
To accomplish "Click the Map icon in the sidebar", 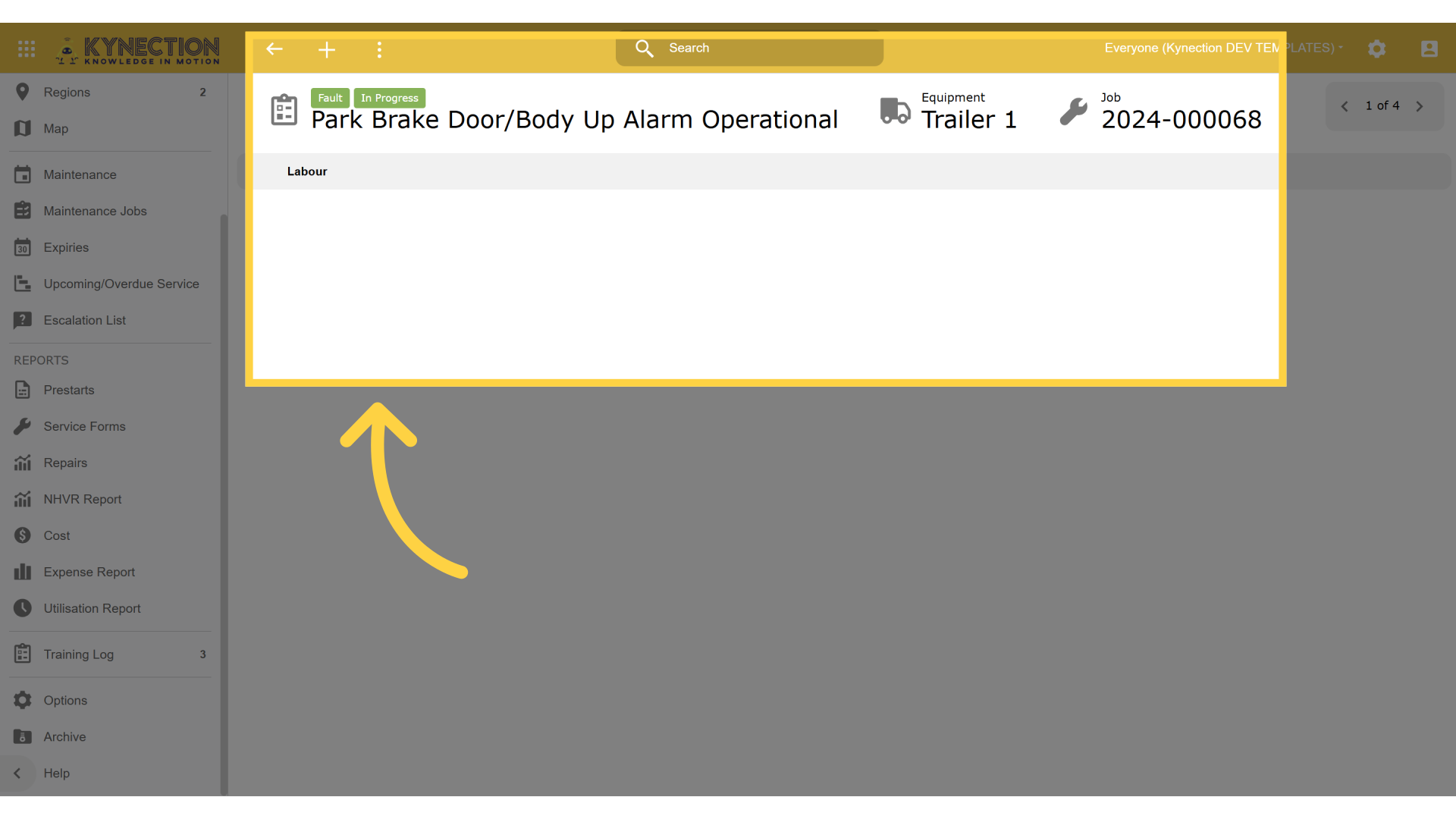I will pos(23,128).
